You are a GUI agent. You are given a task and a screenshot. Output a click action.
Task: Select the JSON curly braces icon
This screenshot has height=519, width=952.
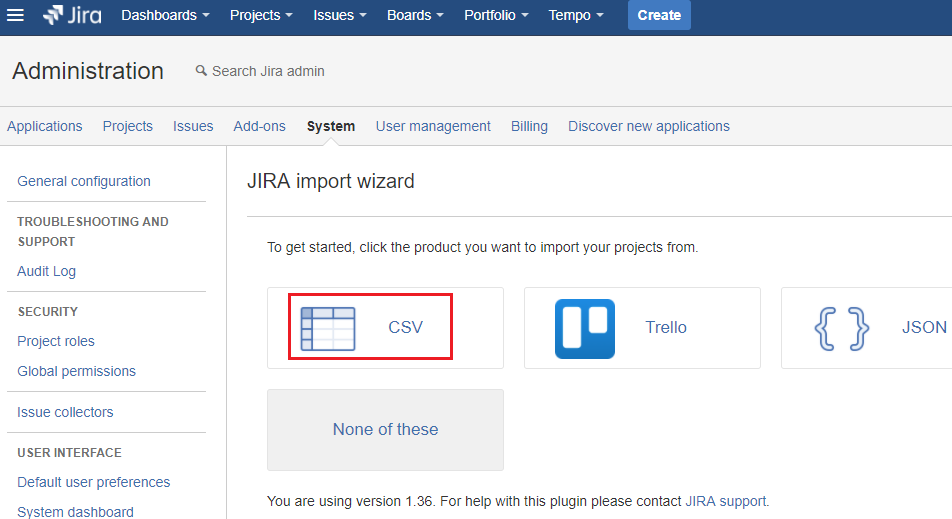(x=842, y=328)
